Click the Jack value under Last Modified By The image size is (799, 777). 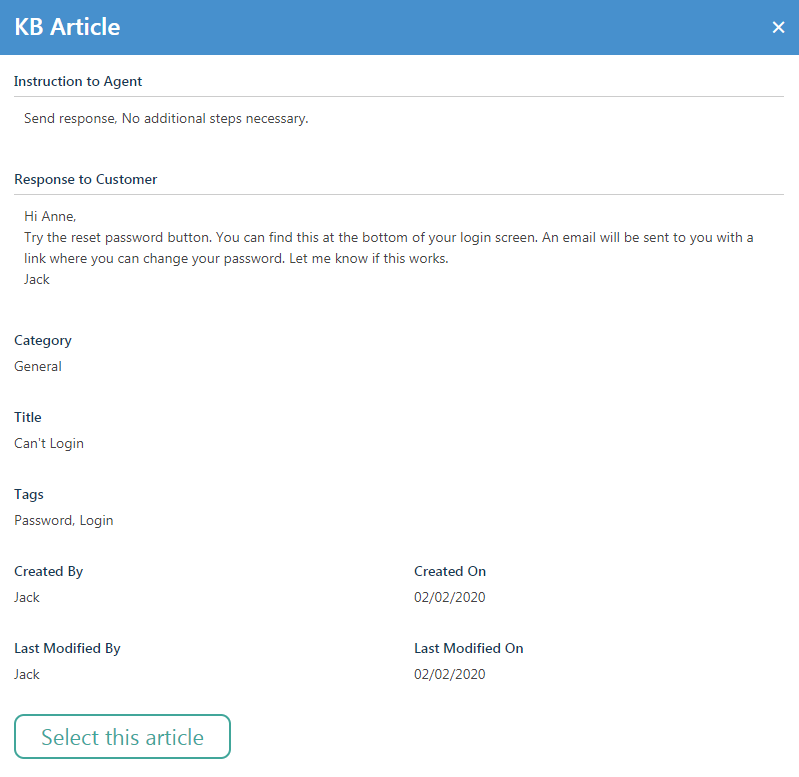[26, 674]
